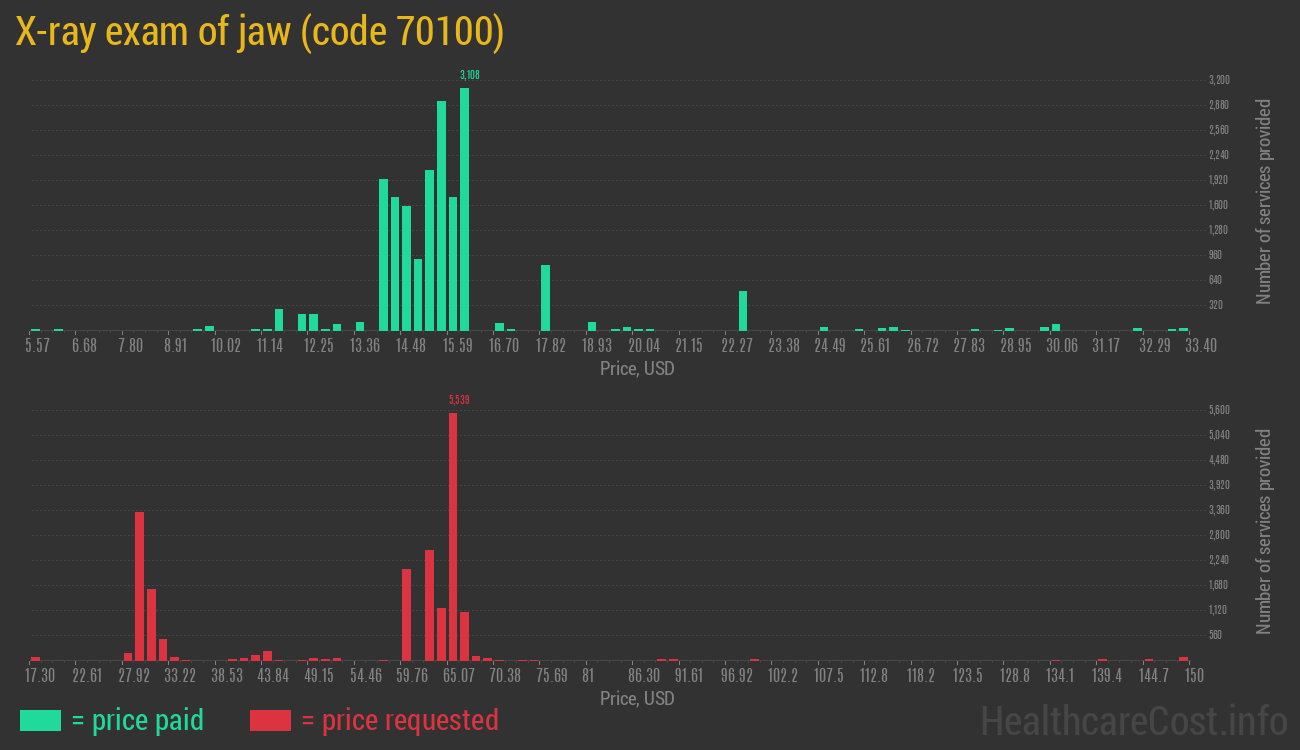1300x750 pixels.
Task: Select the tallest green bar under 3,108
Action: [464, 208]
